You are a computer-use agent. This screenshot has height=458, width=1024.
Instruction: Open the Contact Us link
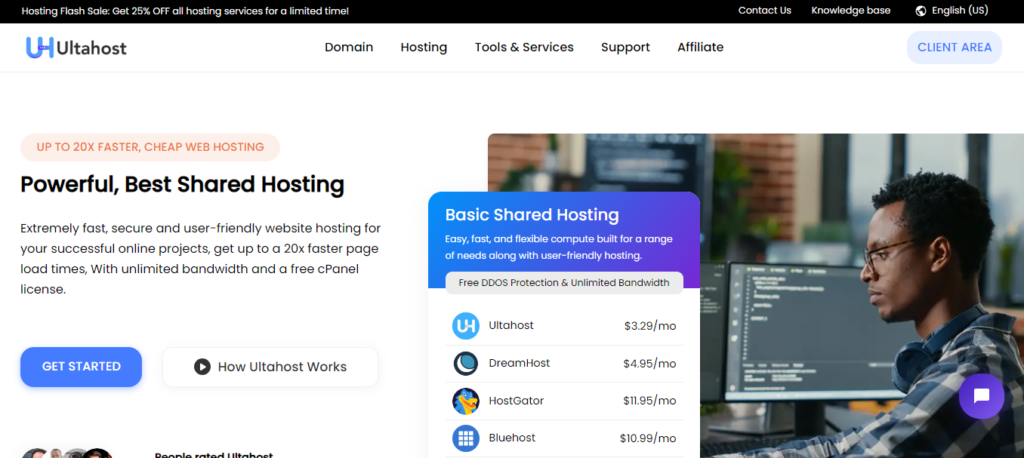pos(765,10)
